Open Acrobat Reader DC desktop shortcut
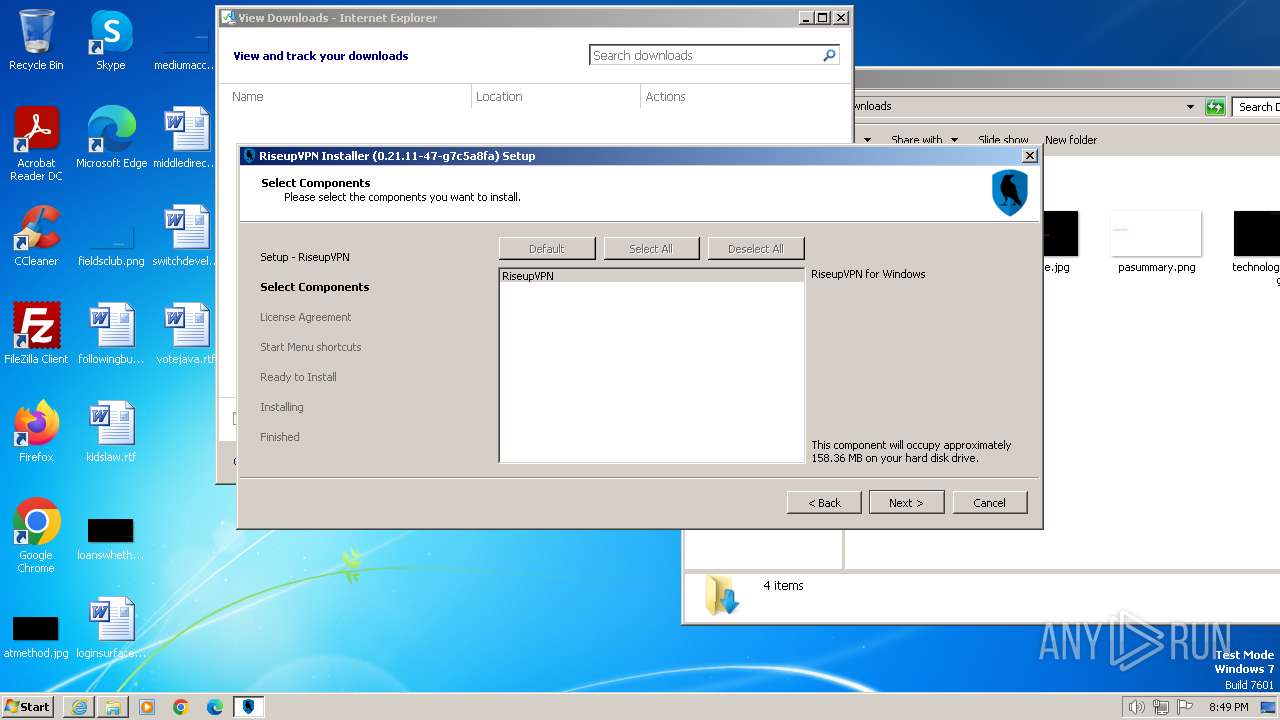 (x=36, y=143)
